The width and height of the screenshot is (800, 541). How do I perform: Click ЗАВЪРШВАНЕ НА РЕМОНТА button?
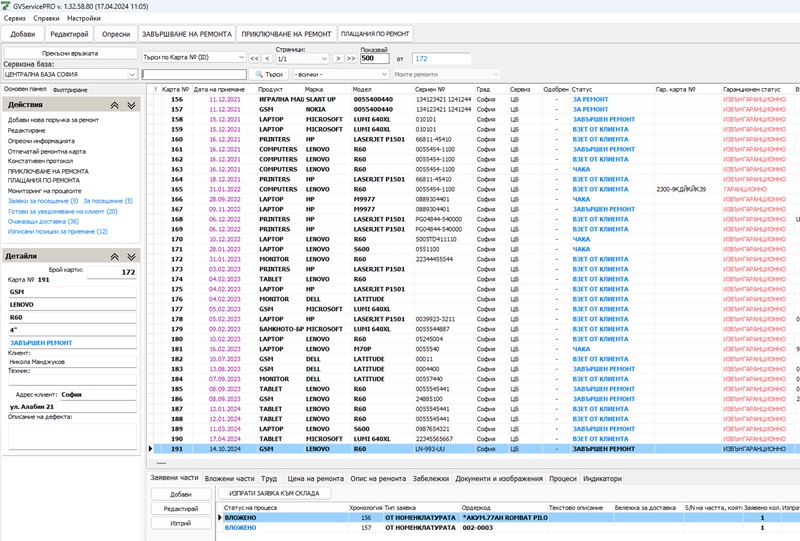[x=187, y=34]
